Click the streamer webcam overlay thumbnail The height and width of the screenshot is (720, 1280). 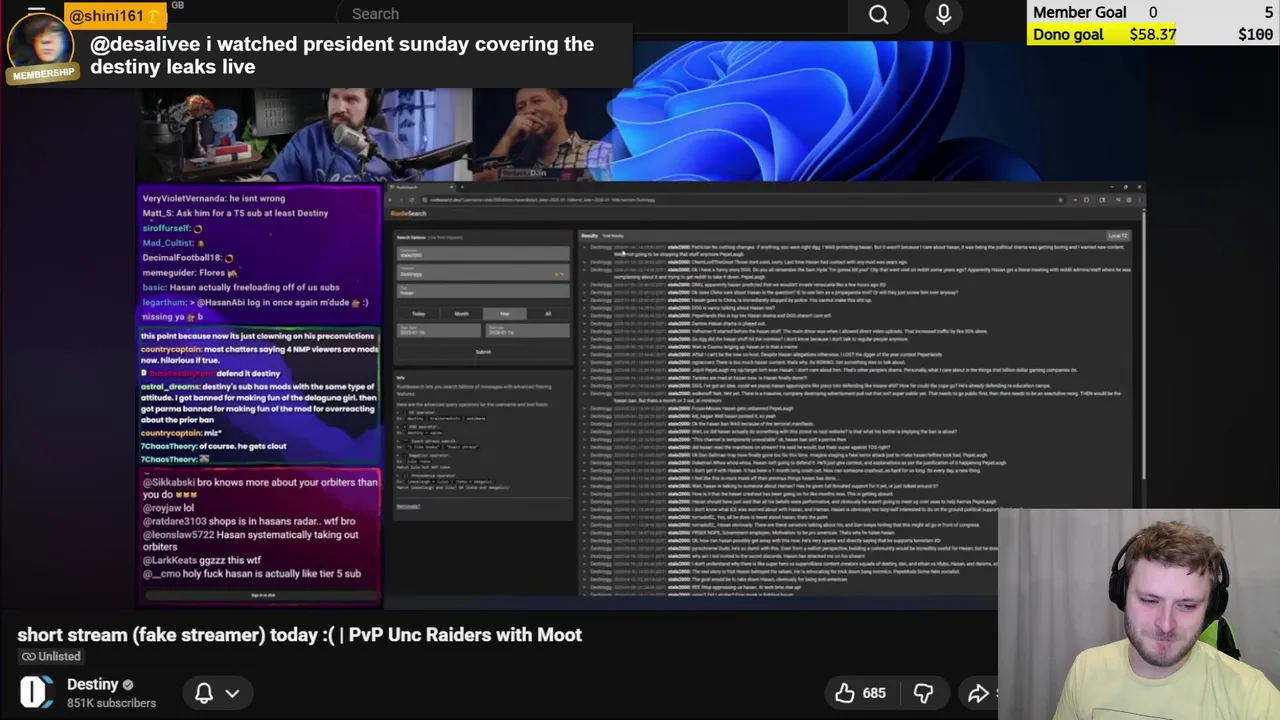(x=1138, y=615)
